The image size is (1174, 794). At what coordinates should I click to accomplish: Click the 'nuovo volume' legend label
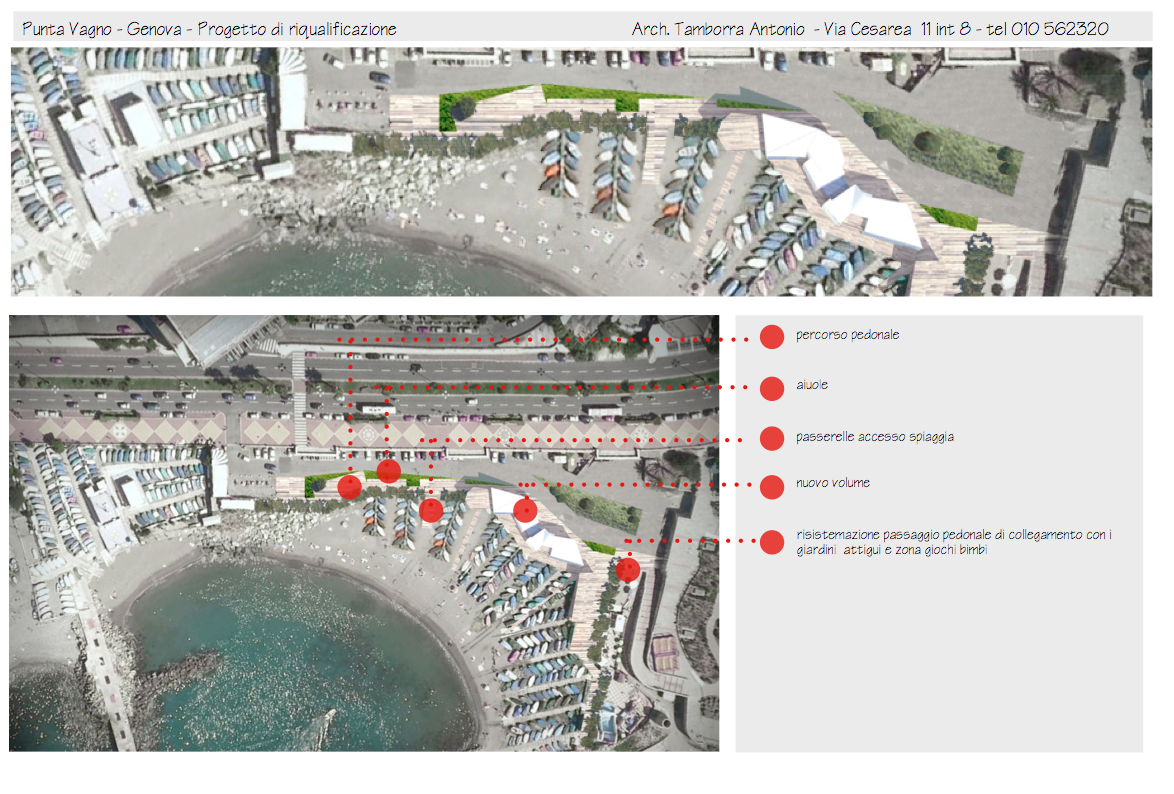[x=832, y=483]
